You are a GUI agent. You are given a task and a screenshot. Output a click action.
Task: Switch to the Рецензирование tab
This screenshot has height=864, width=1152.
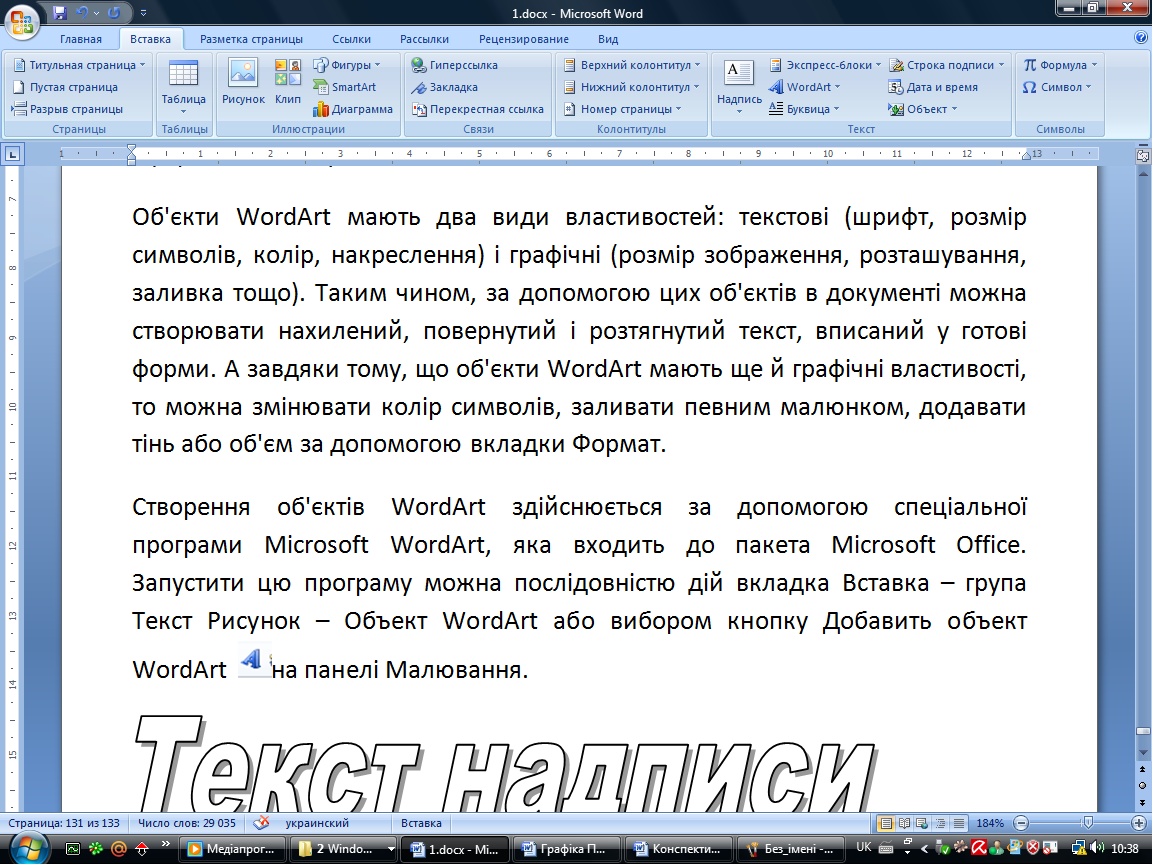point(524,39)
